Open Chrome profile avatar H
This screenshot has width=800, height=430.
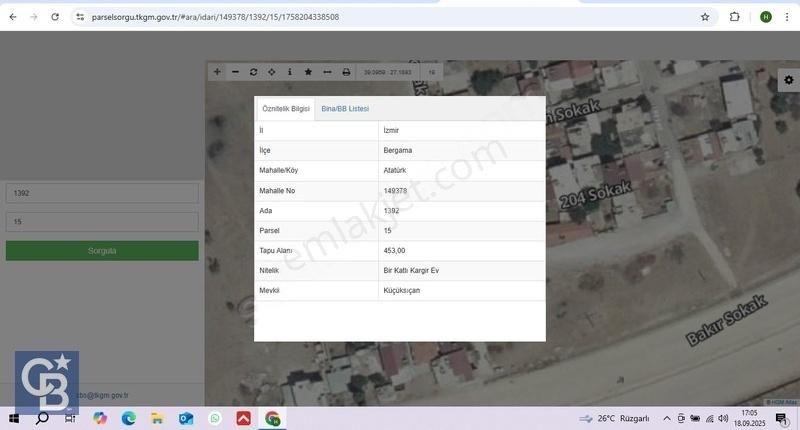click(x=765, y=17)
